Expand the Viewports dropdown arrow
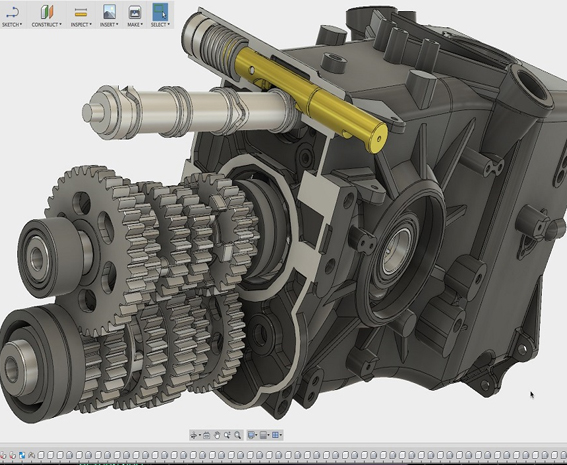Viewport: 567px width, 465px height. 281,435
